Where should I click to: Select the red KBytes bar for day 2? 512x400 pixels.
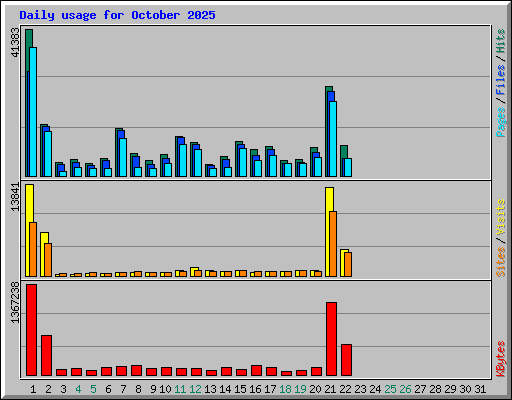pyautogui.click(x=47, y=356)
